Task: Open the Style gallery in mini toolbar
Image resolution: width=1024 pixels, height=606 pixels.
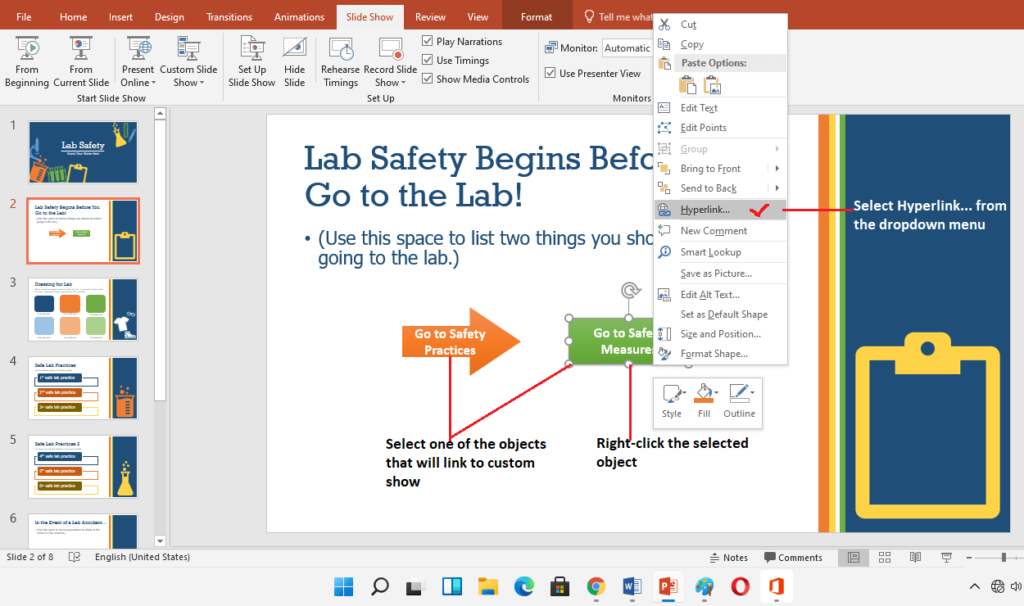Action: click(x=672, y=400)
